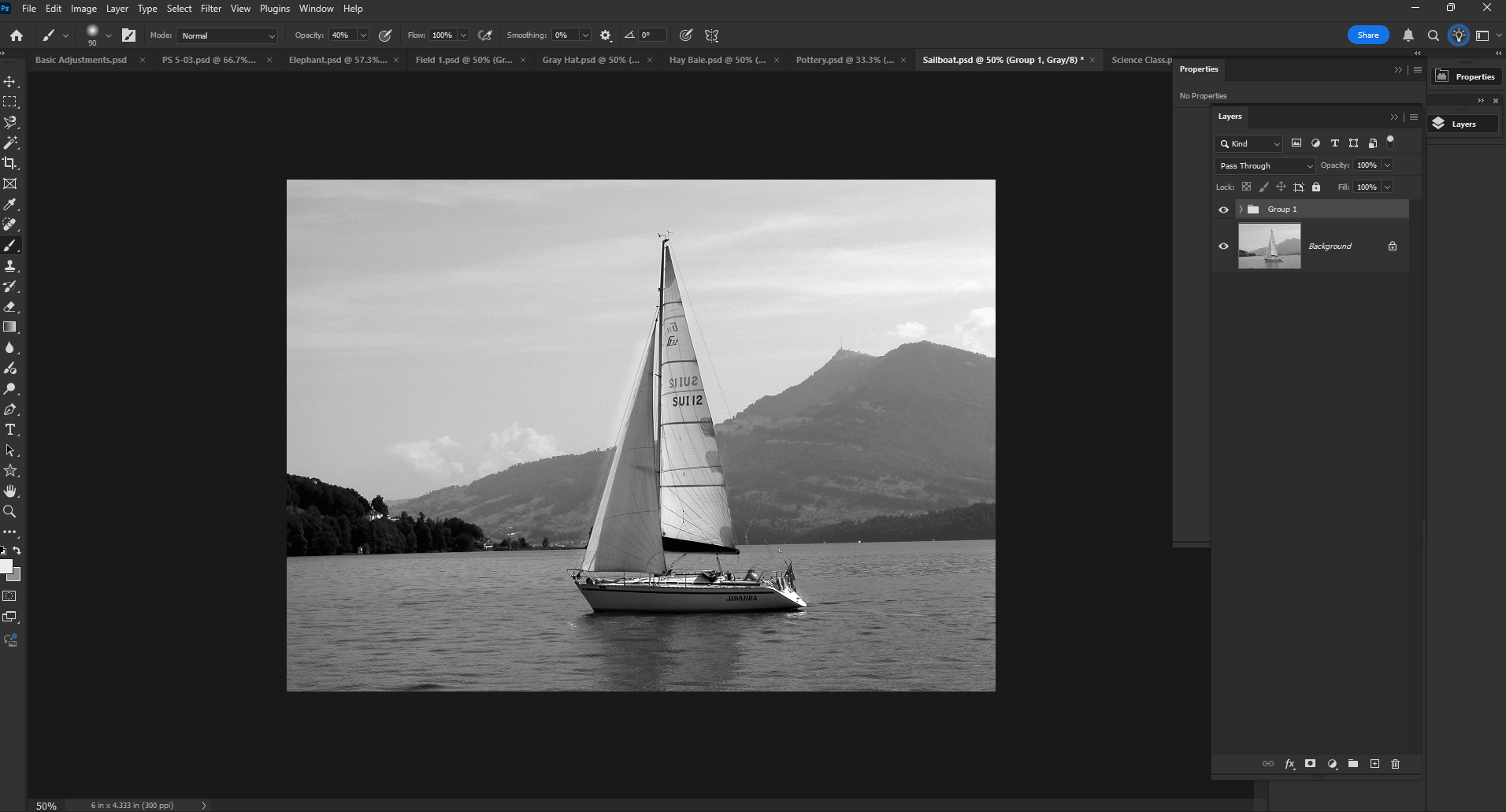
Task: Select the Move tool
Action: 10,80
